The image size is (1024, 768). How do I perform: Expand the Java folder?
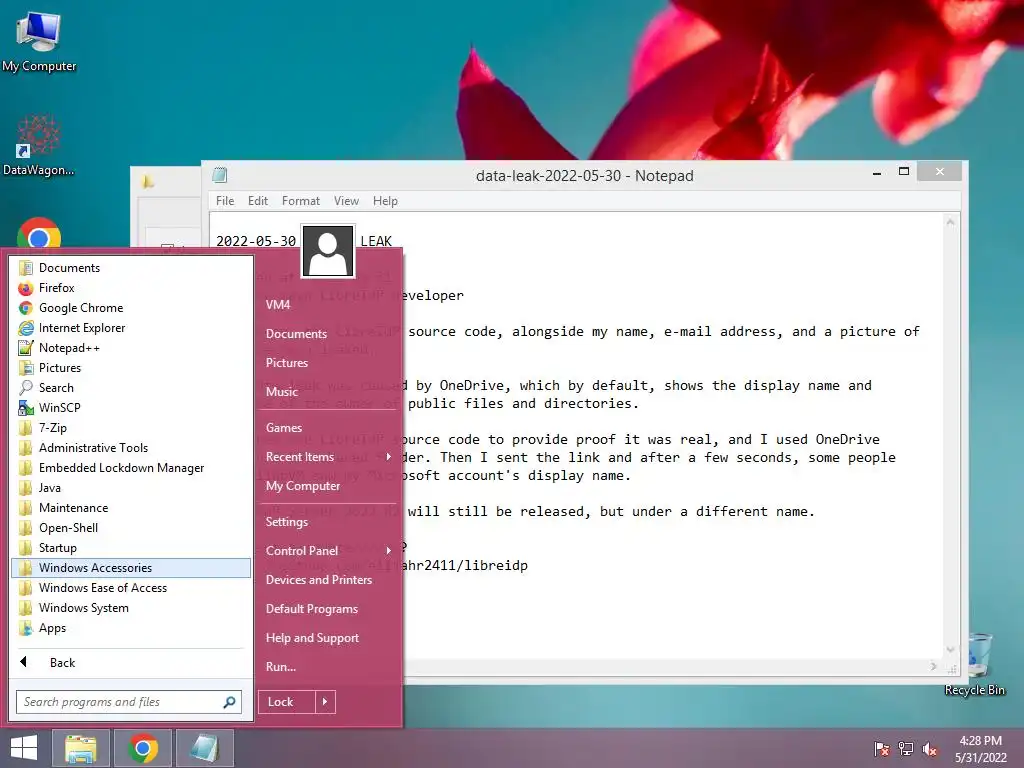pos(131,488)
